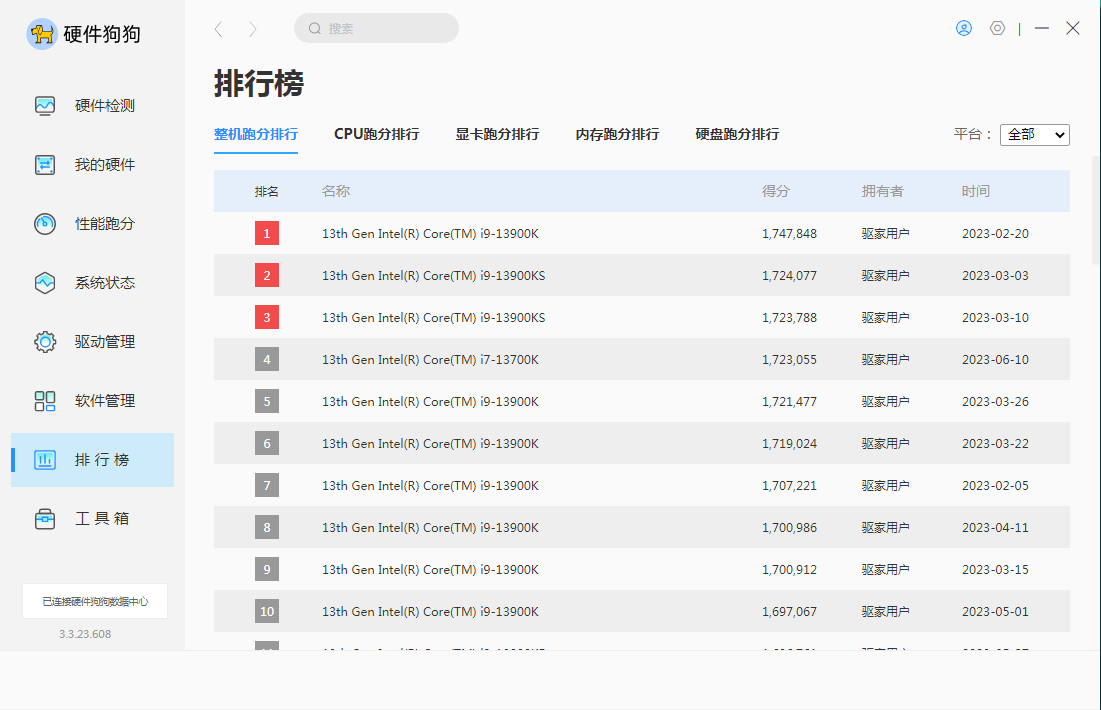Click the 硬件检测 monitor icon
1101x710 pixels.
(45, 106)
